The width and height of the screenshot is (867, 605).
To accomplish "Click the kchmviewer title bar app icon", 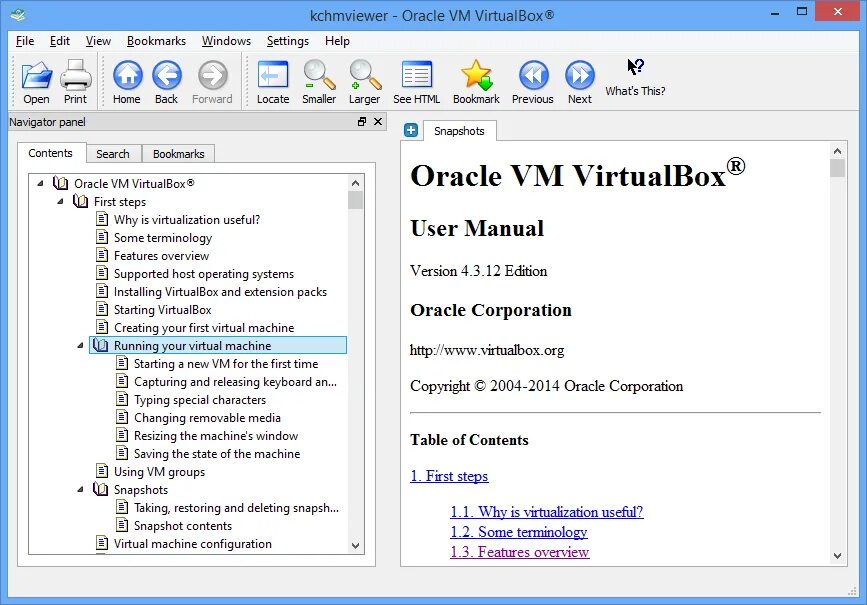I will (17, 15).
